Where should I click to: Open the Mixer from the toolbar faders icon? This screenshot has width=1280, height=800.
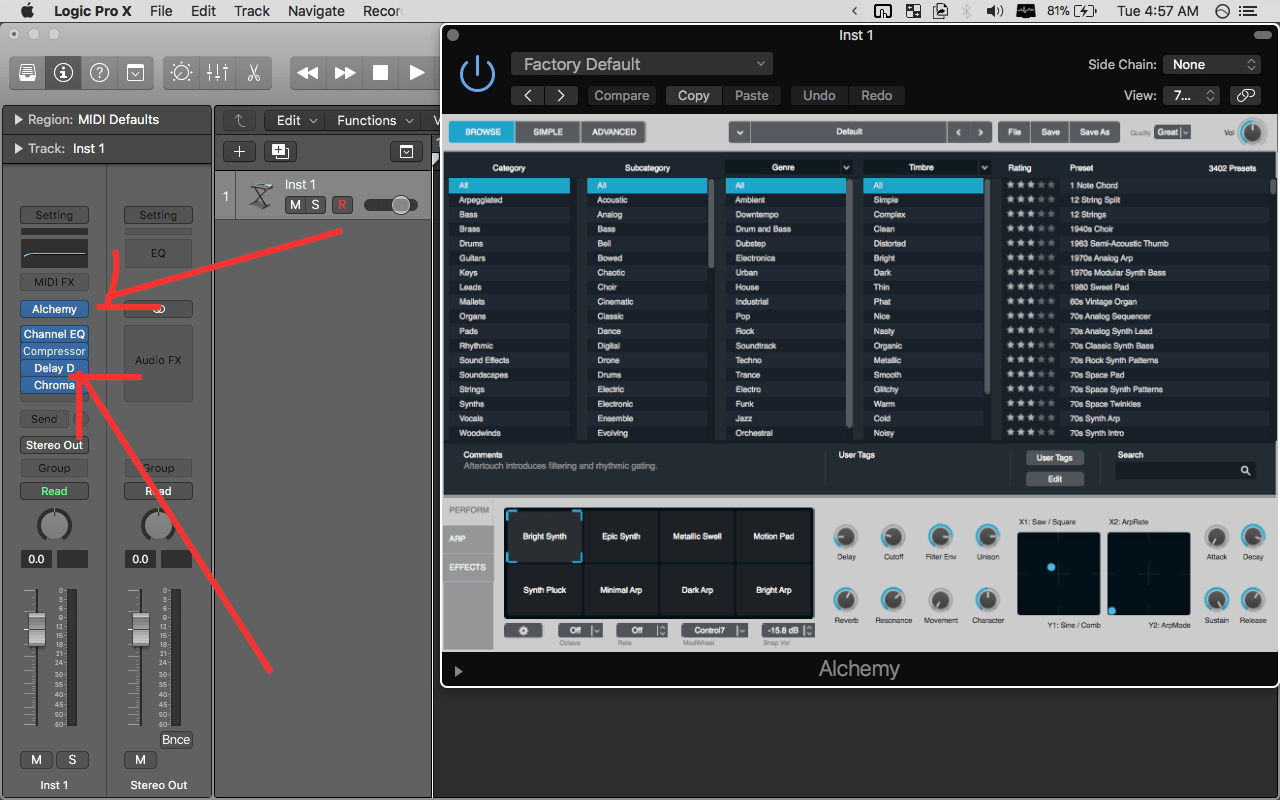point(217,73)
